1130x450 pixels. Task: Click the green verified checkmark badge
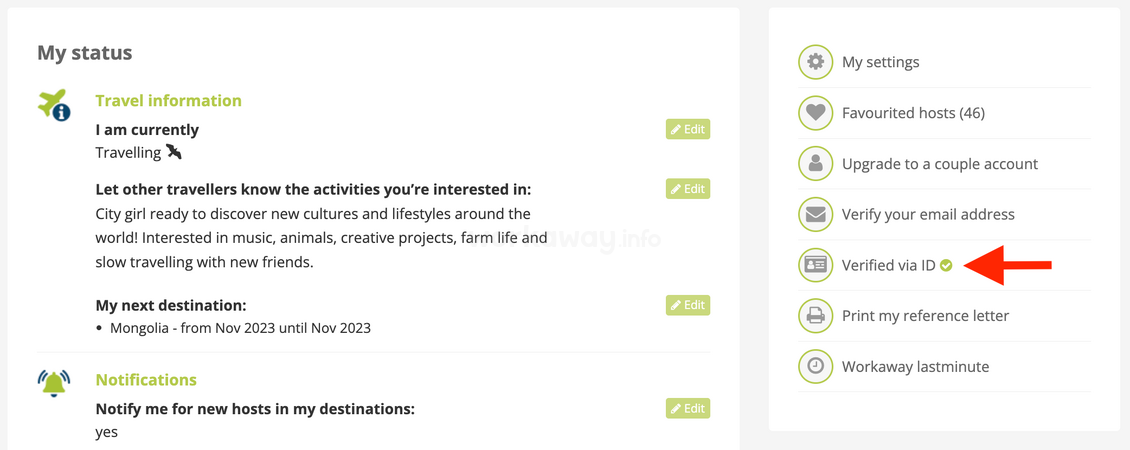(x=946, y=265)
